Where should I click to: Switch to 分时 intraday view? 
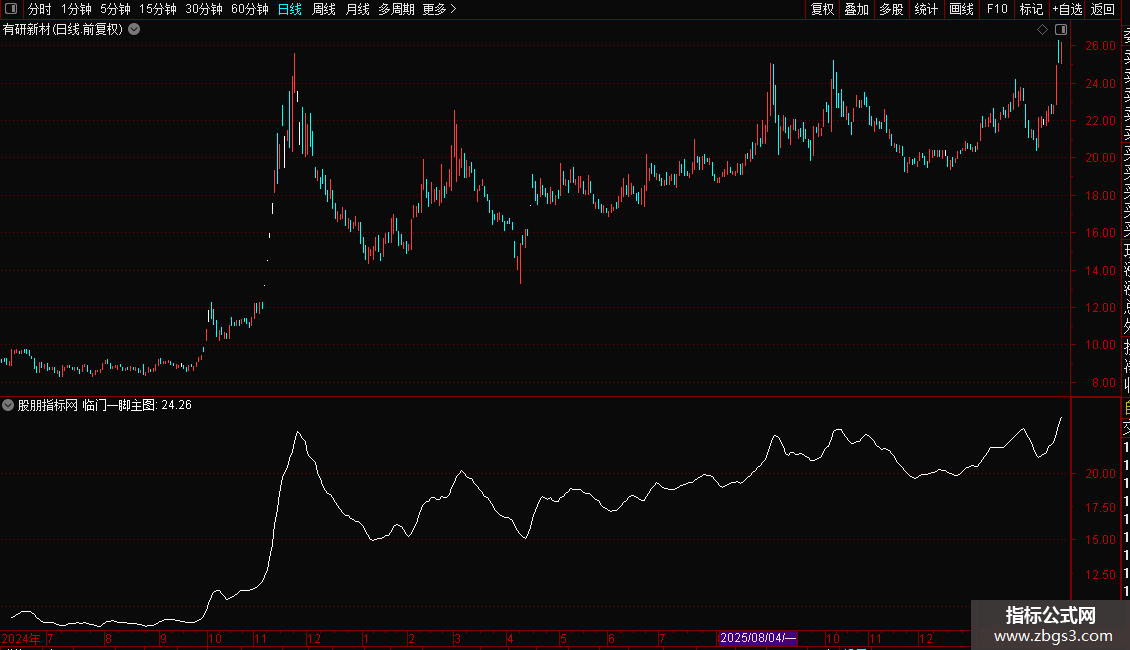[x=40, y=9]
